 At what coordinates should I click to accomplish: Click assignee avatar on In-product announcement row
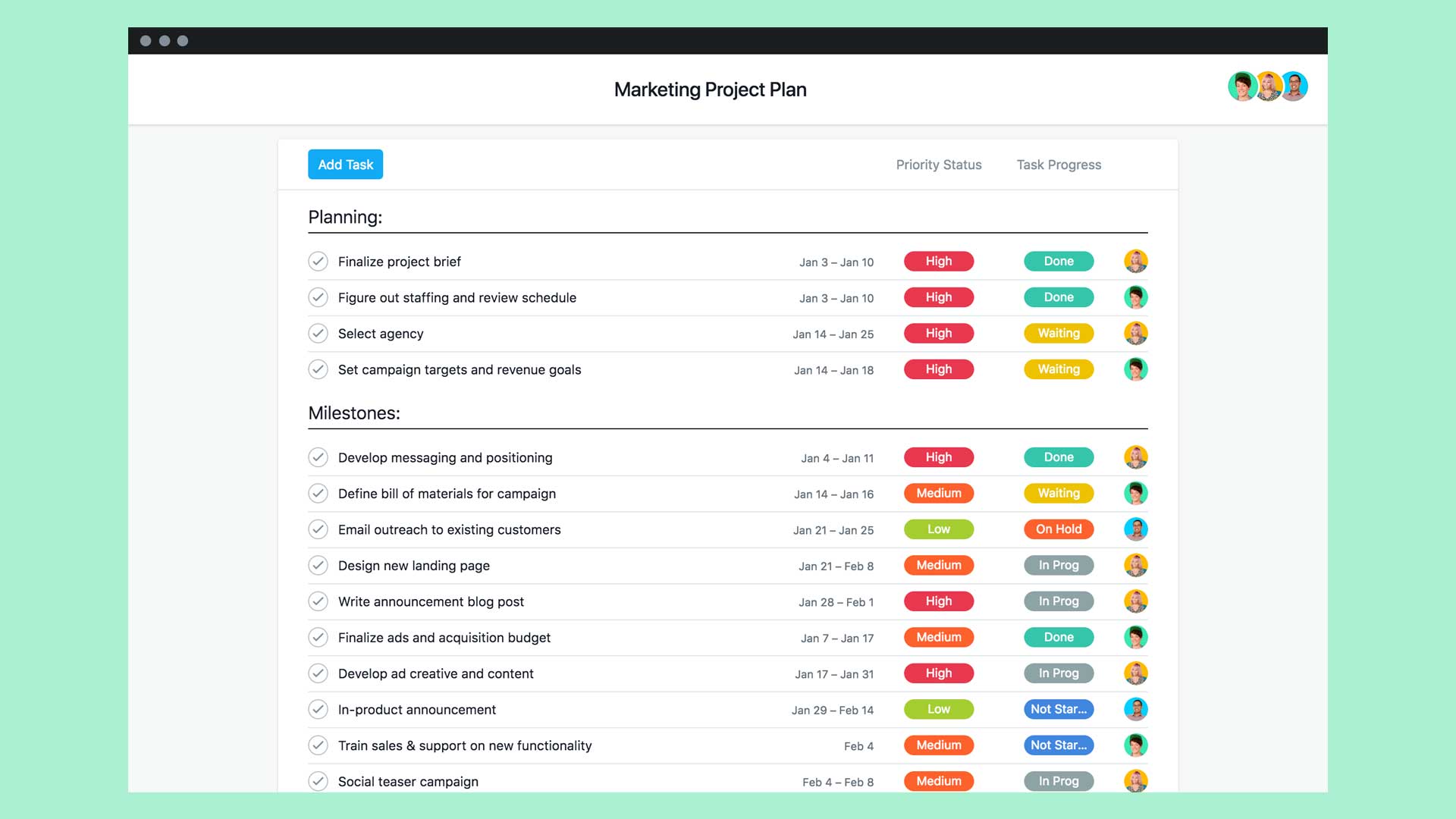1135,710
